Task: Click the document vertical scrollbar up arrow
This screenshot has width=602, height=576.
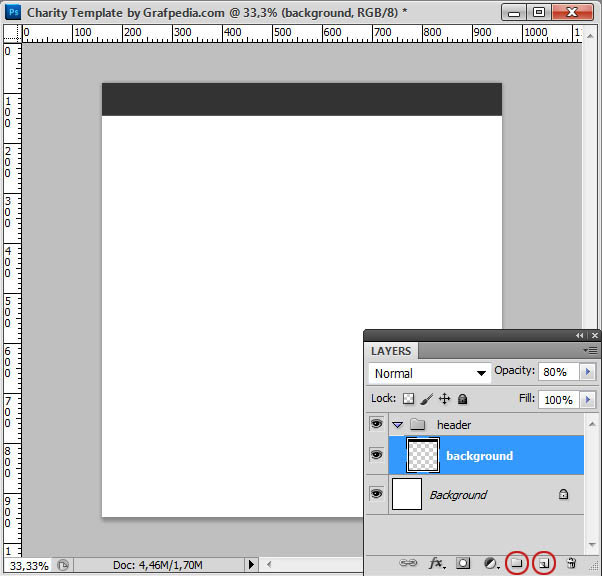Action: point(590,35)
